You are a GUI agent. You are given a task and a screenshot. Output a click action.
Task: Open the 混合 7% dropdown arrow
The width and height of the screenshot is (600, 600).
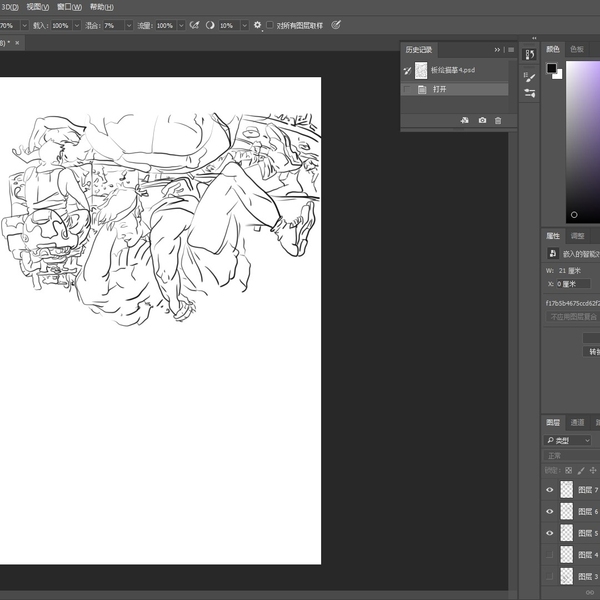click(129, 25)
